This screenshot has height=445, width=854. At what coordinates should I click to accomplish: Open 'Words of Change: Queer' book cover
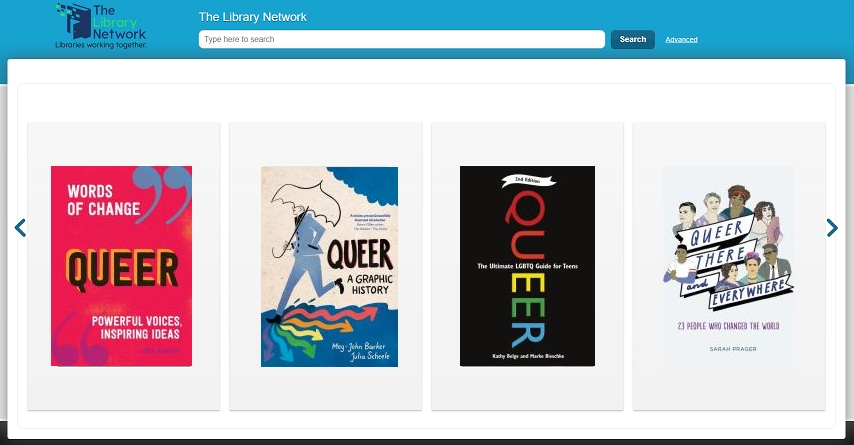coord(121,266)
